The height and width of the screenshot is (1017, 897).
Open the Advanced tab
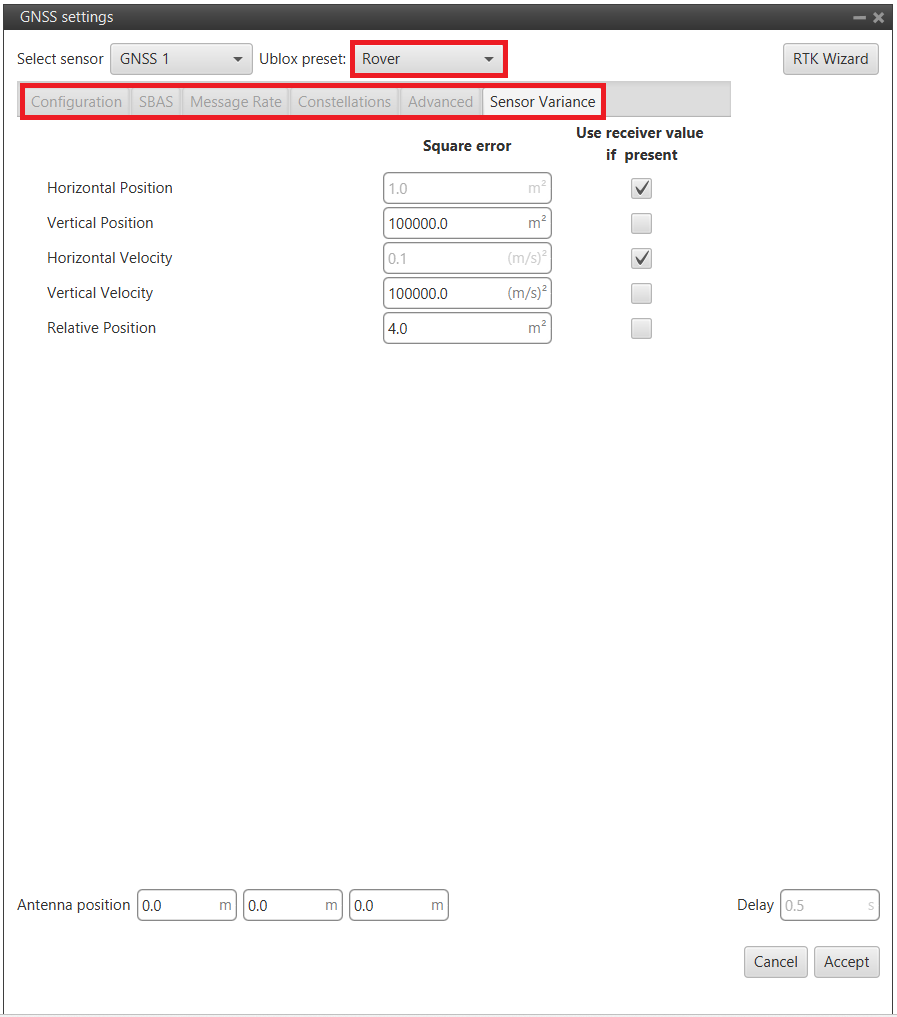440,102
